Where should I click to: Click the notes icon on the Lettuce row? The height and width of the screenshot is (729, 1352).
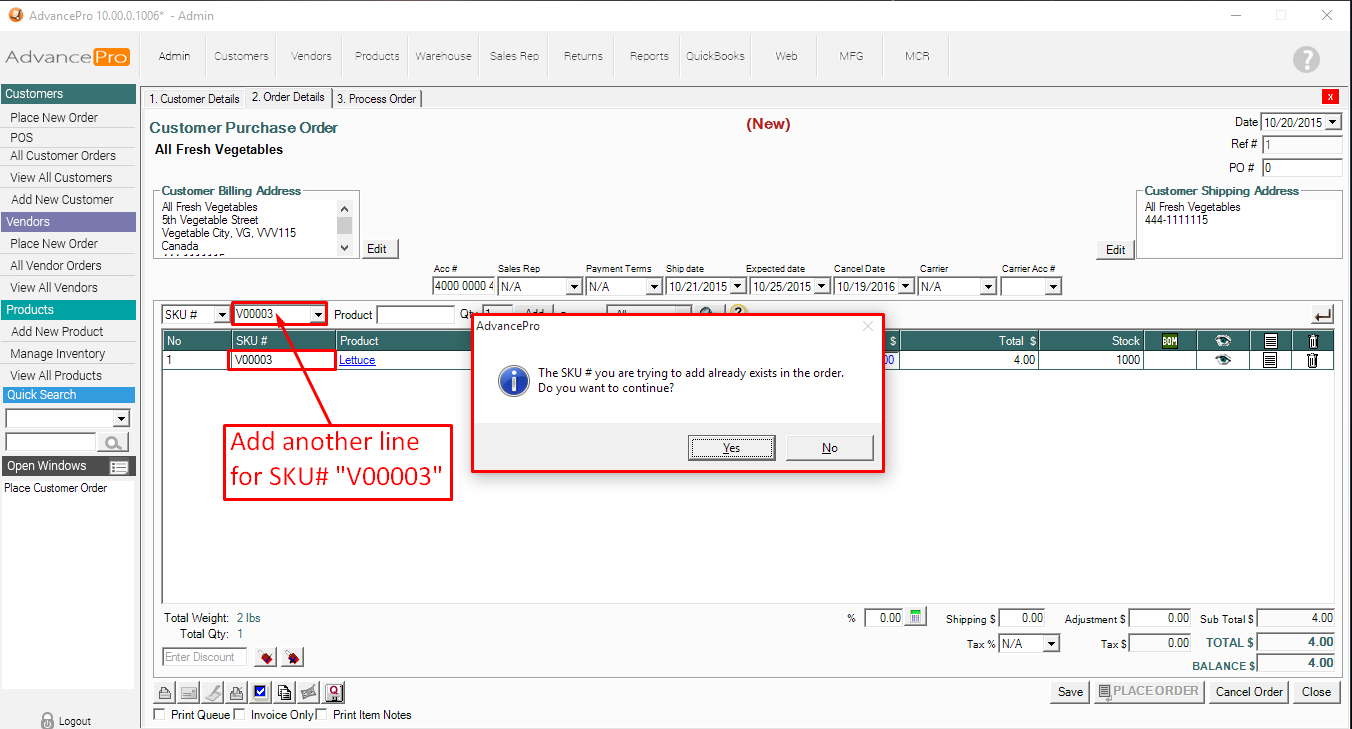tap(1269, 361)
